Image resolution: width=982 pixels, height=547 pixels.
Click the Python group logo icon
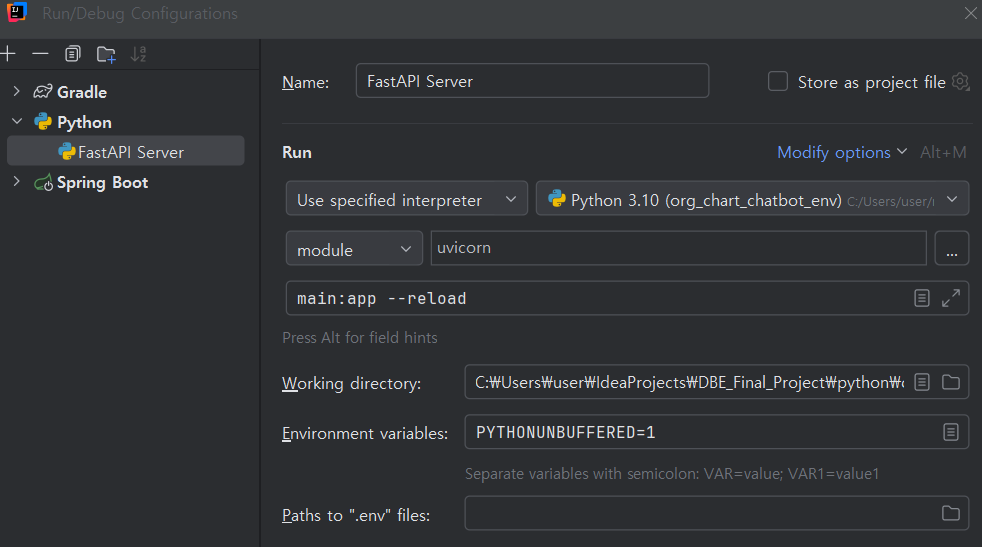(43, 122)
